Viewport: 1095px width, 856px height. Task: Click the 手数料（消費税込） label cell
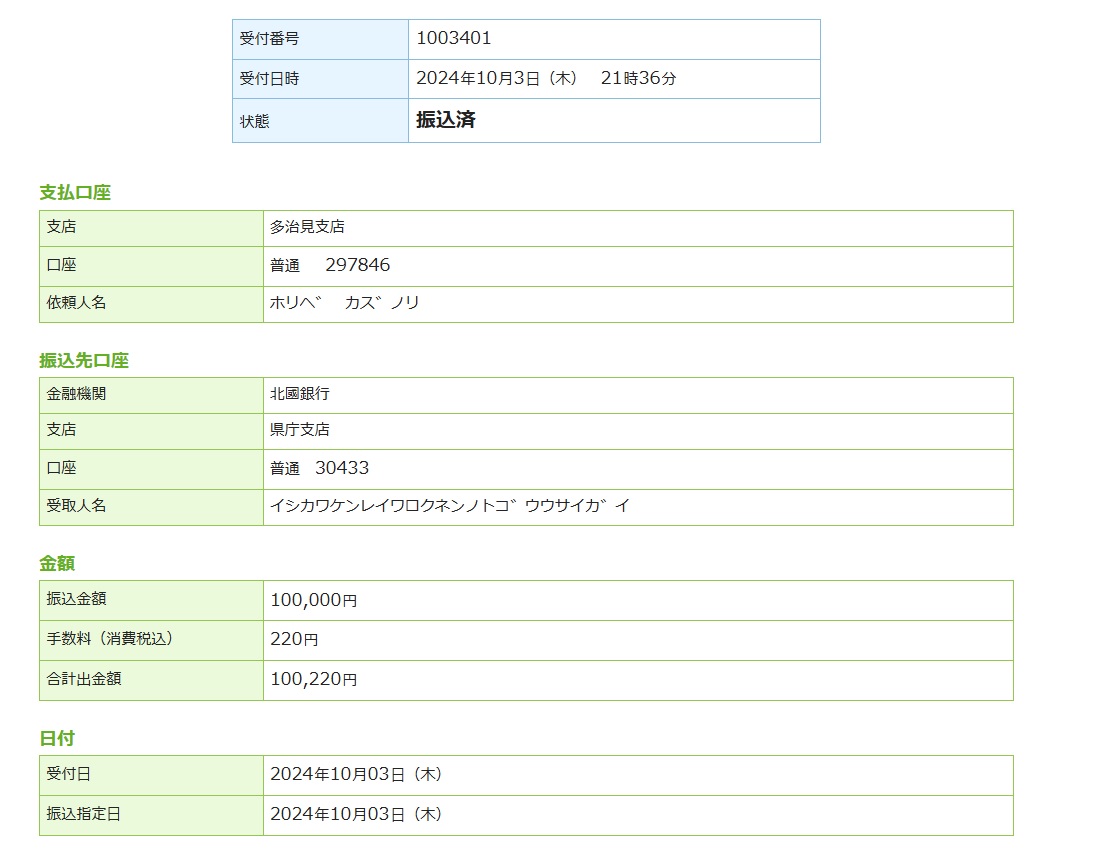[110, 638]
